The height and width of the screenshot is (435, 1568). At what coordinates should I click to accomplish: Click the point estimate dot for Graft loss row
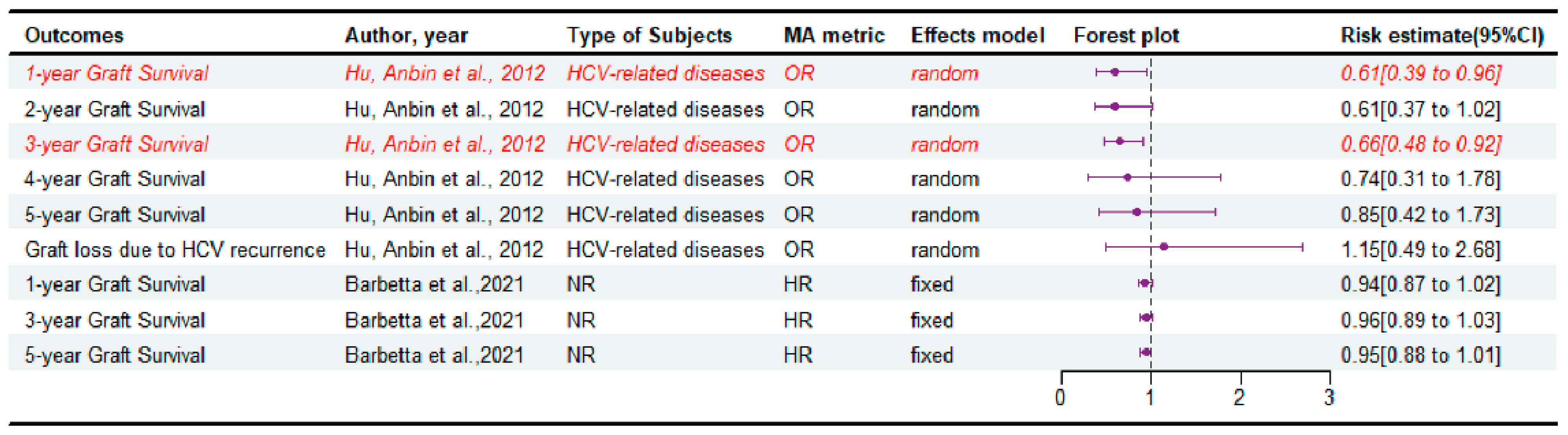(x=1164, y=247)
